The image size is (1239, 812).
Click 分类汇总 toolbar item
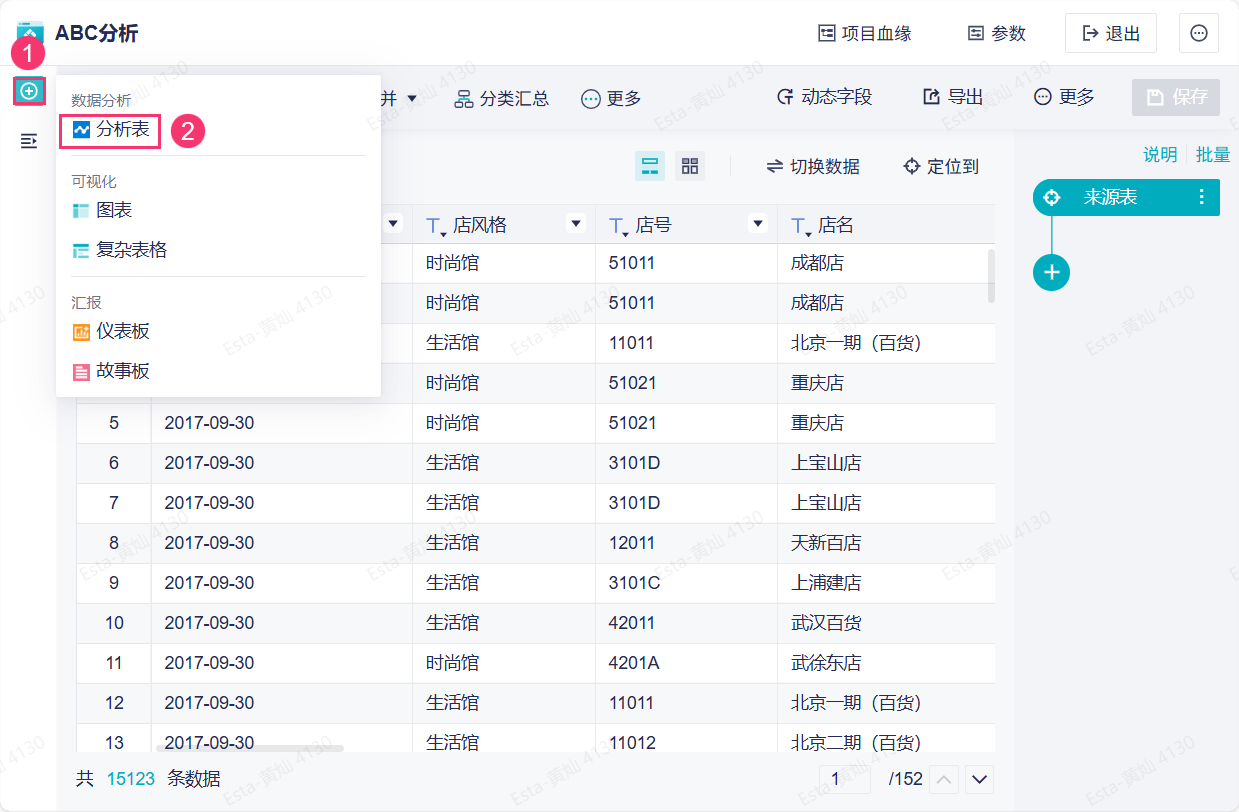tap(502, 98)
